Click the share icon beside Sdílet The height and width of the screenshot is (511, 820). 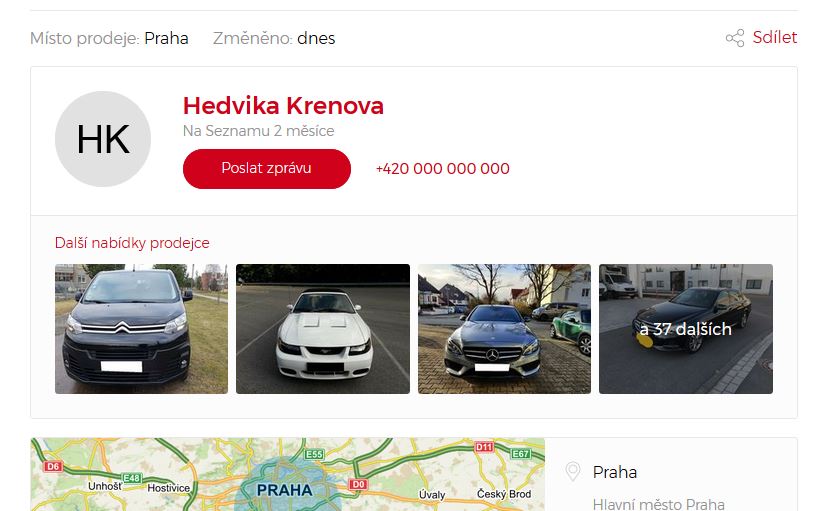pos(735,38)
